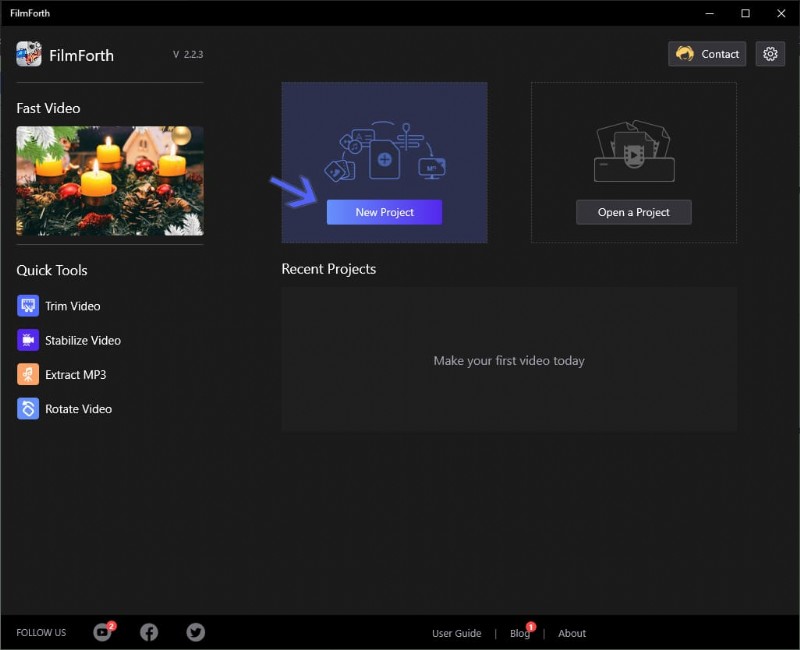
Task: Click the About link
Action: click(x=571, y=633)
